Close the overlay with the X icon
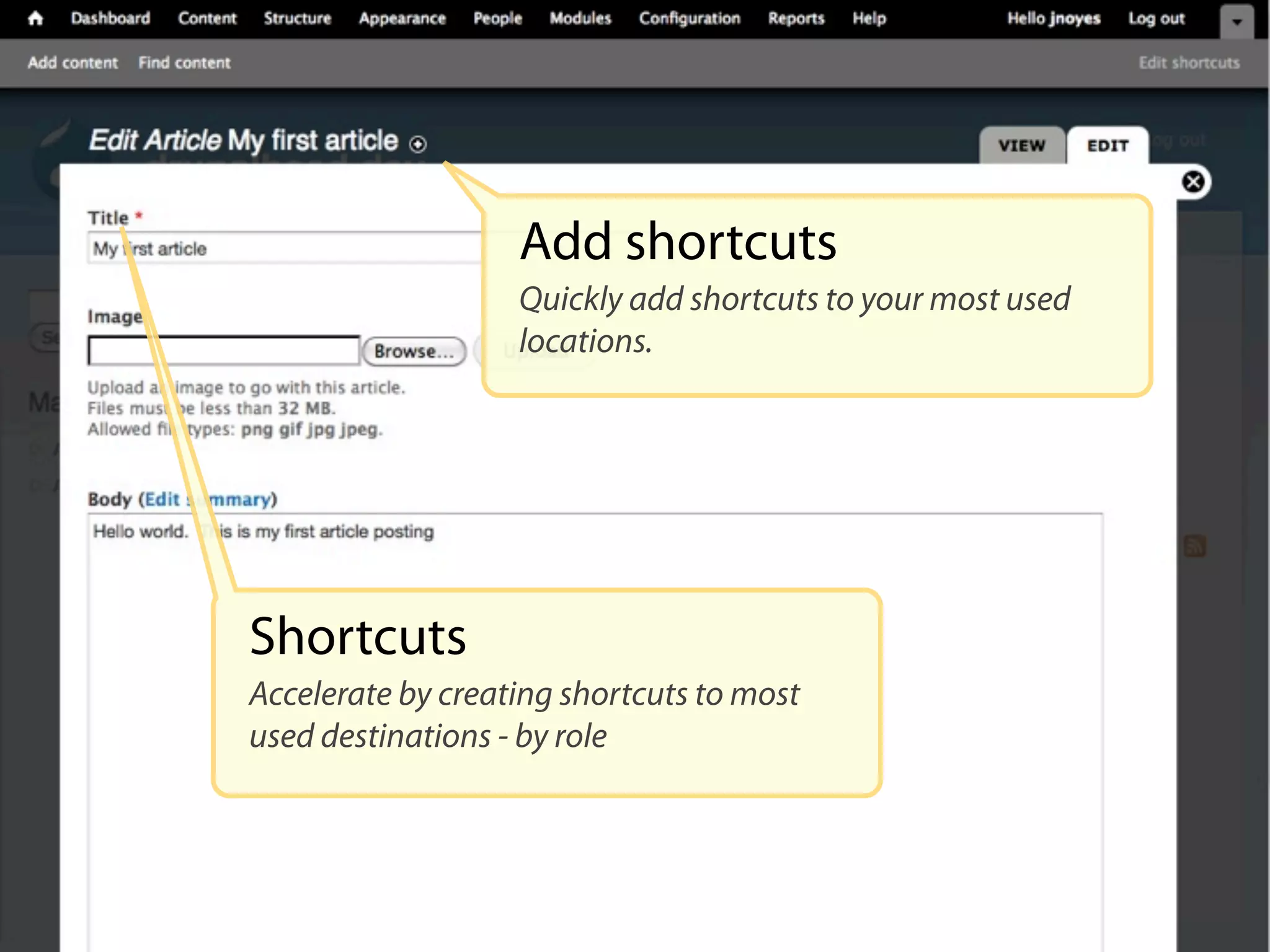 coord(1192,182)
